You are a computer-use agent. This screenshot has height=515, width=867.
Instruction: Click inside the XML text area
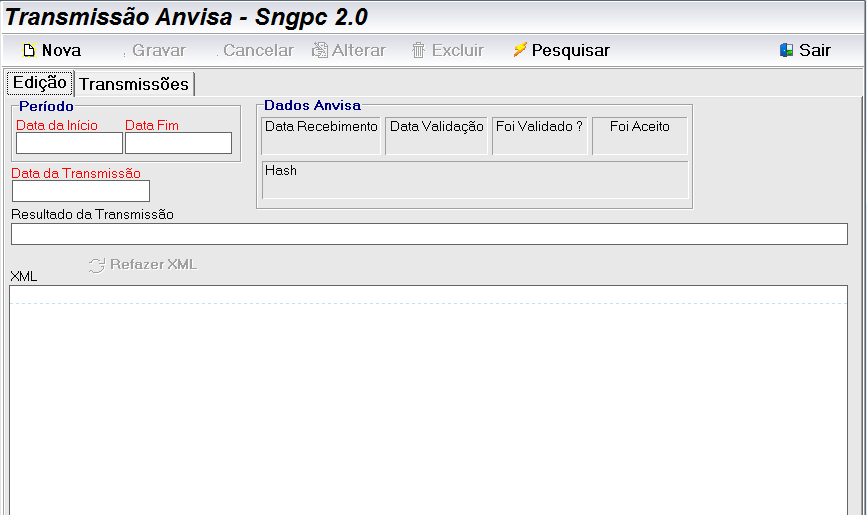[x=429, y=400]
